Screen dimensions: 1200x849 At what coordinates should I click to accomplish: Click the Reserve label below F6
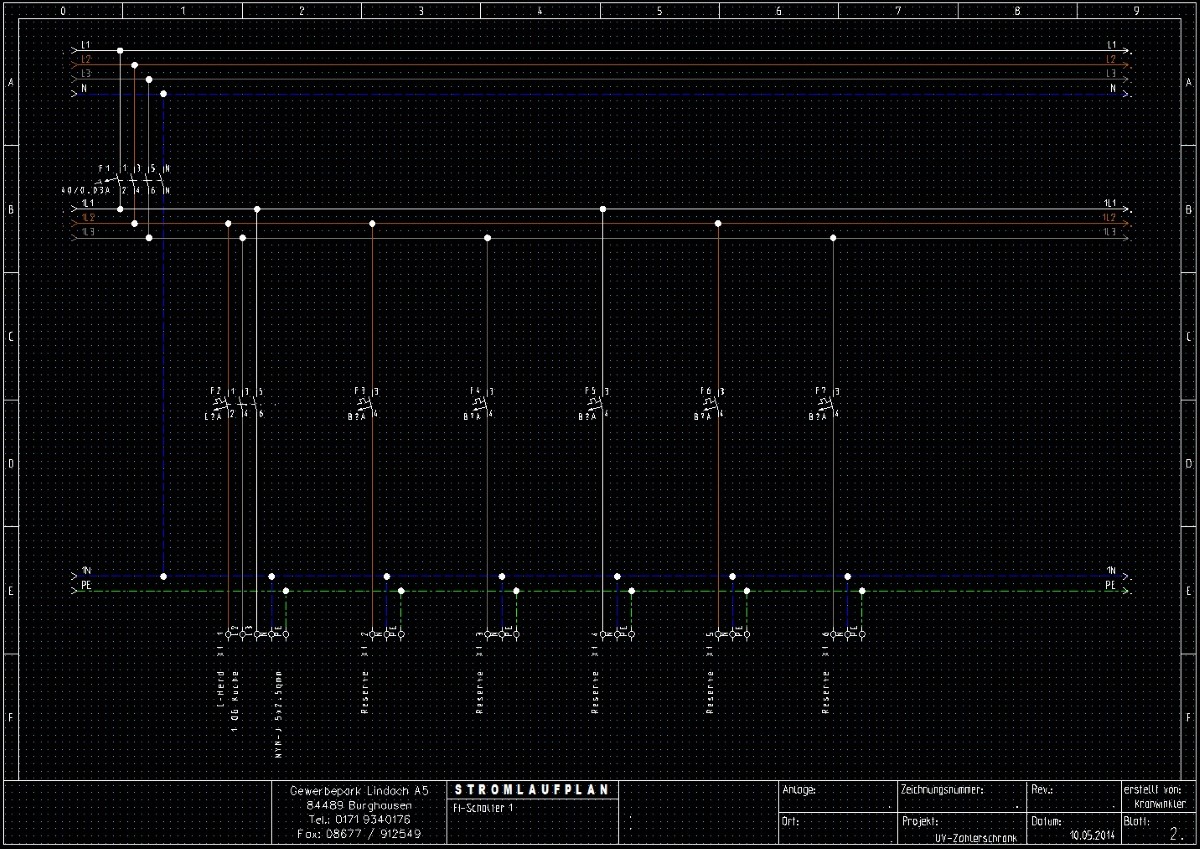click(x=709, y=691)
